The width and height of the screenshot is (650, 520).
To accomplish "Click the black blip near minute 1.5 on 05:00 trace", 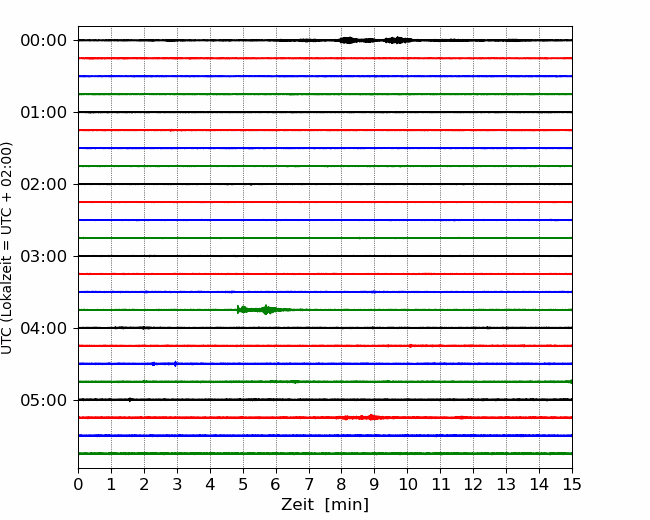I will tap(130, 400).
